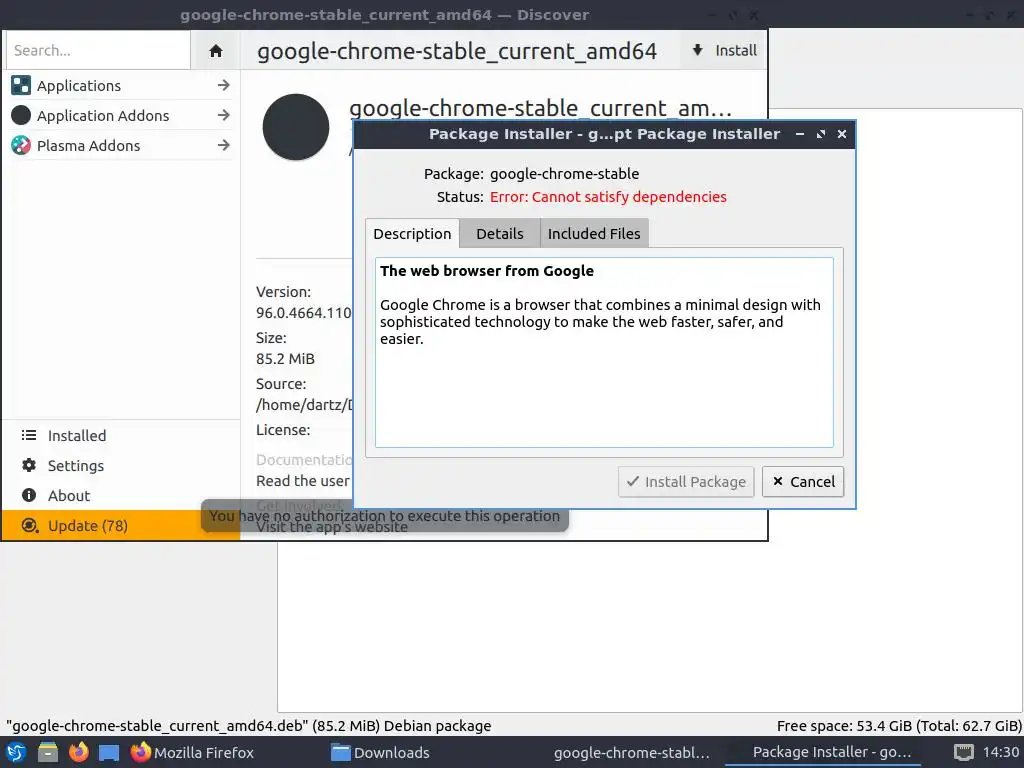The height and width of the screenshot is (768, 1024).
Task: Open the Installed list in Discover
Action: point(121,436)
